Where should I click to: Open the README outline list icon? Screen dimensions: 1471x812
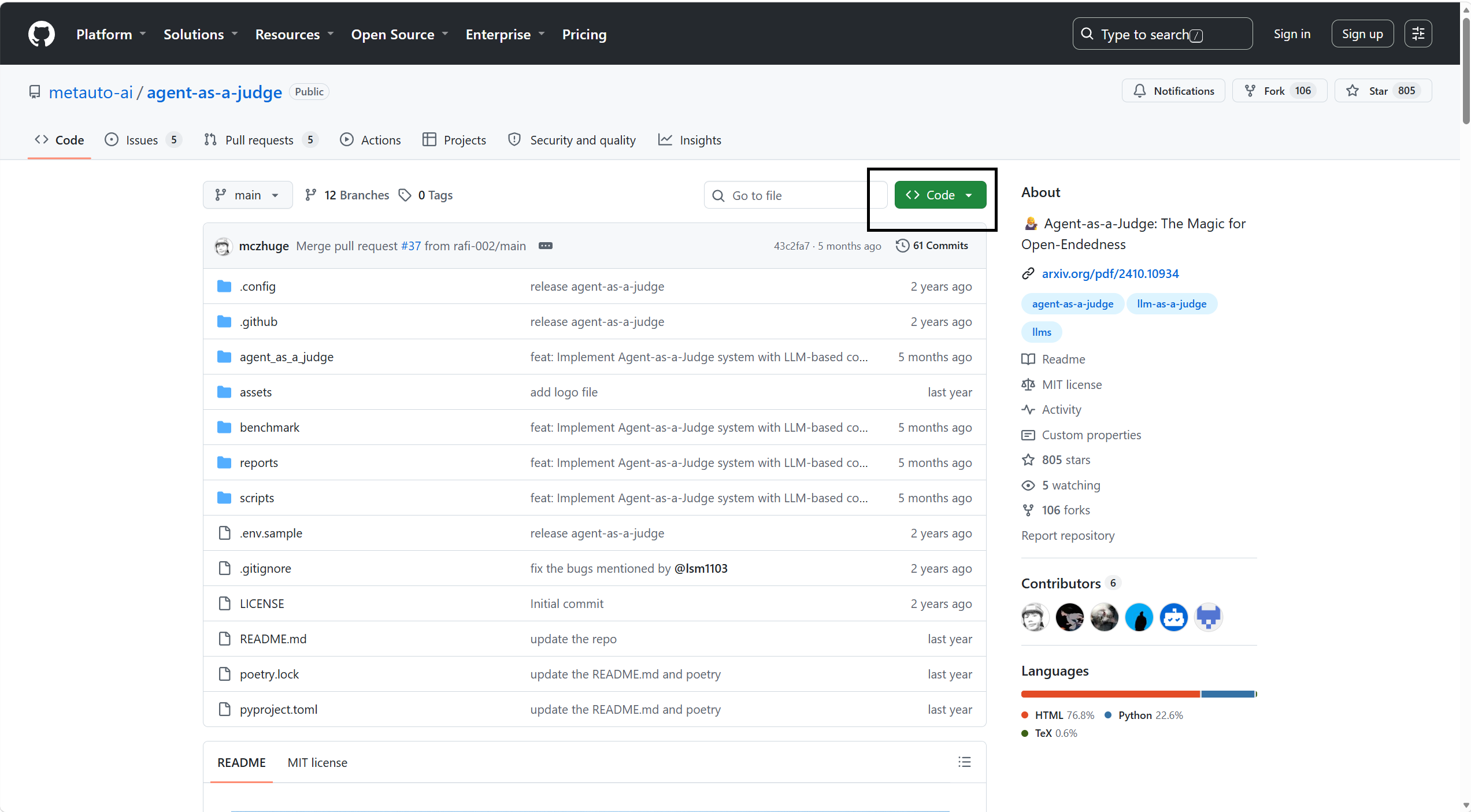[x=965, y=762]
